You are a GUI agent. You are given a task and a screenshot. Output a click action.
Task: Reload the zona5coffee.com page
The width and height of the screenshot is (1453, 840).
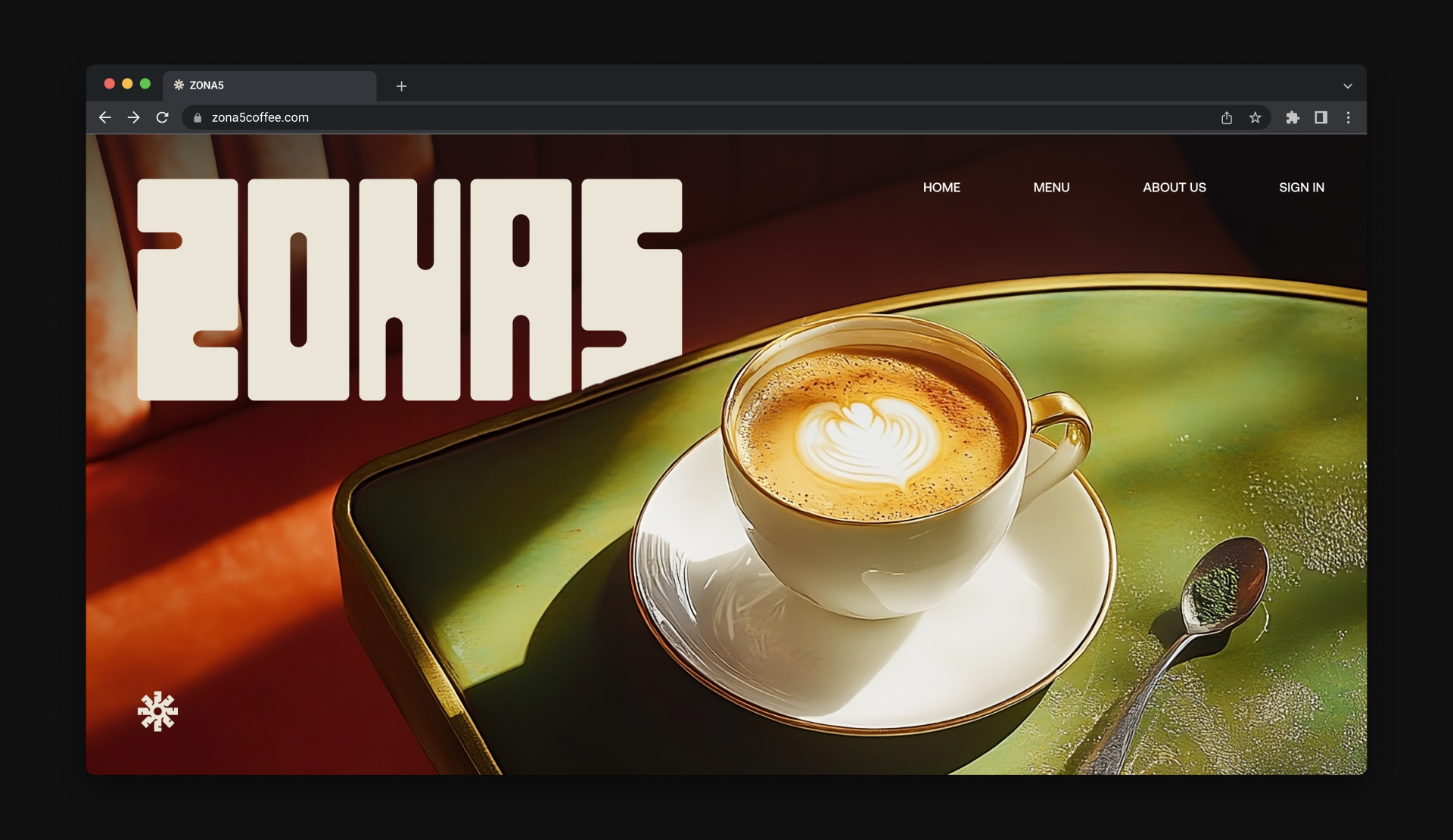(162, 117)
